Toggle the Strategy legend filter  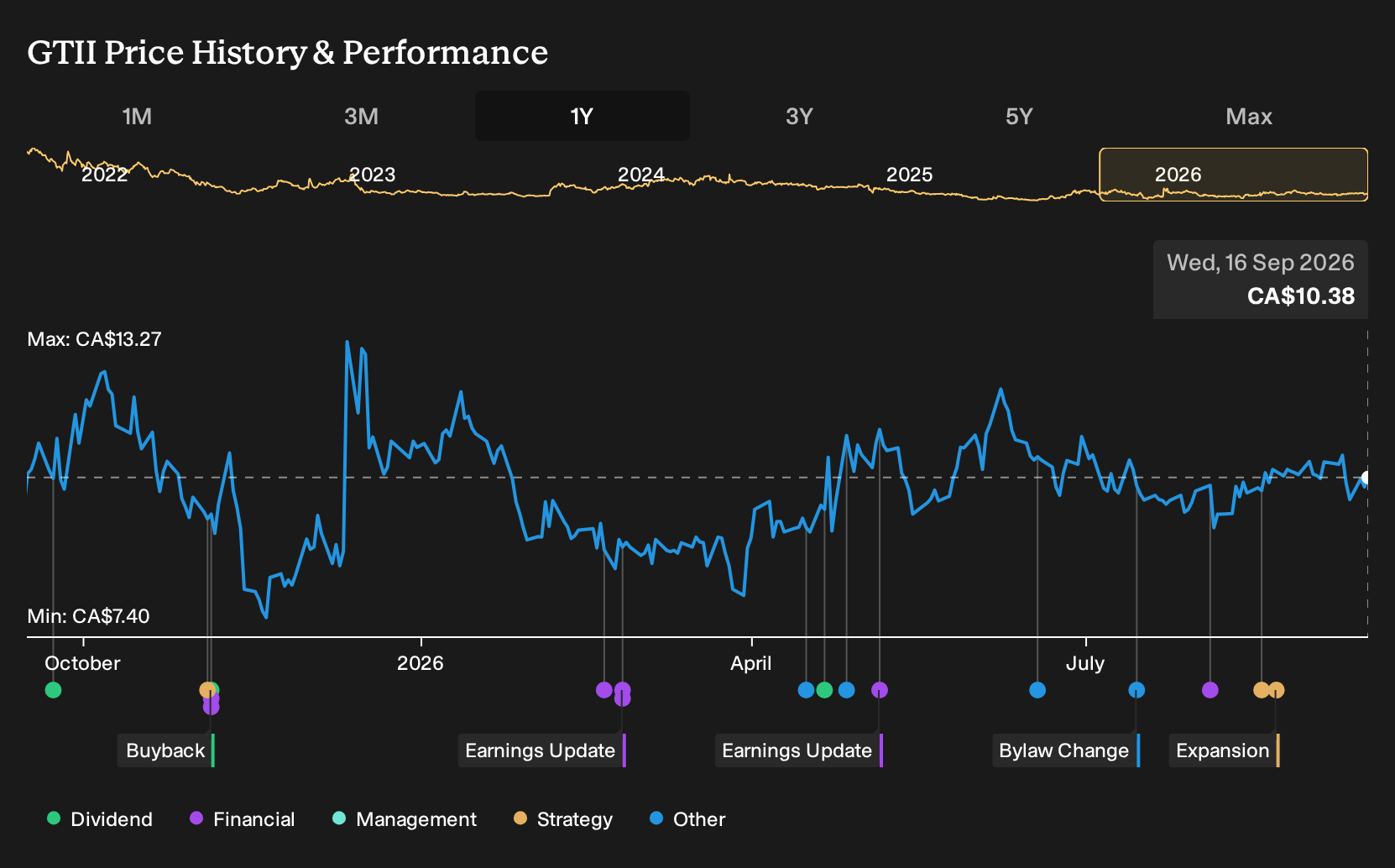pos(562,819)
